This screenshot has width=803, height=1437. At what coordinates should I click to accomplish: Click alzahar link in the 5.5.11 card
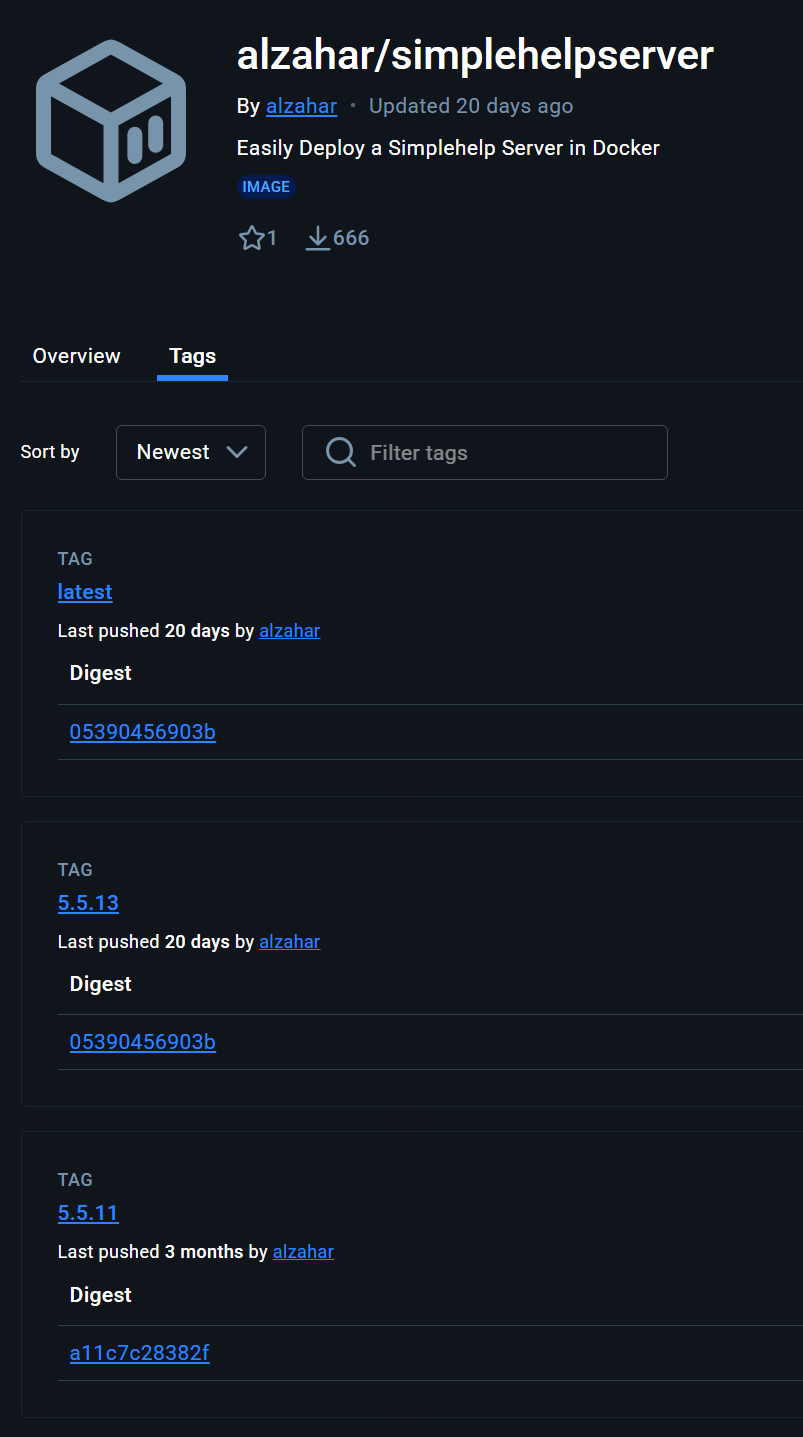click(x=303, y=1252)
